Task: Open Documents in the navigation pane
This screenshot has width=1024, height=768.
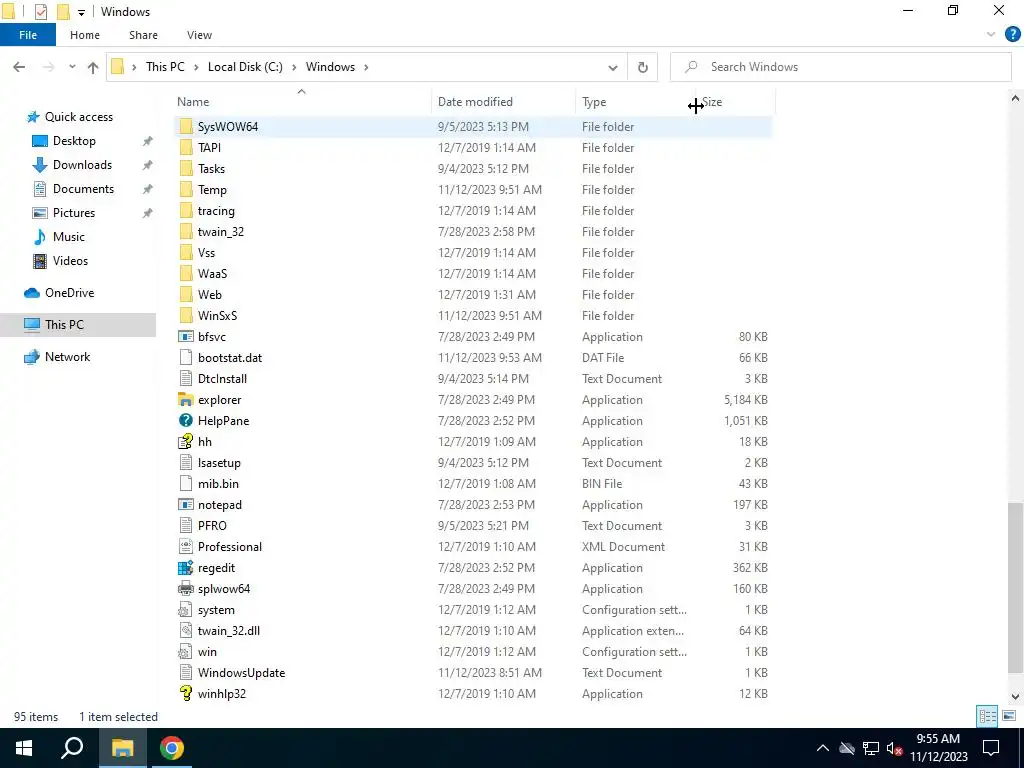Action: coord(83,189)
